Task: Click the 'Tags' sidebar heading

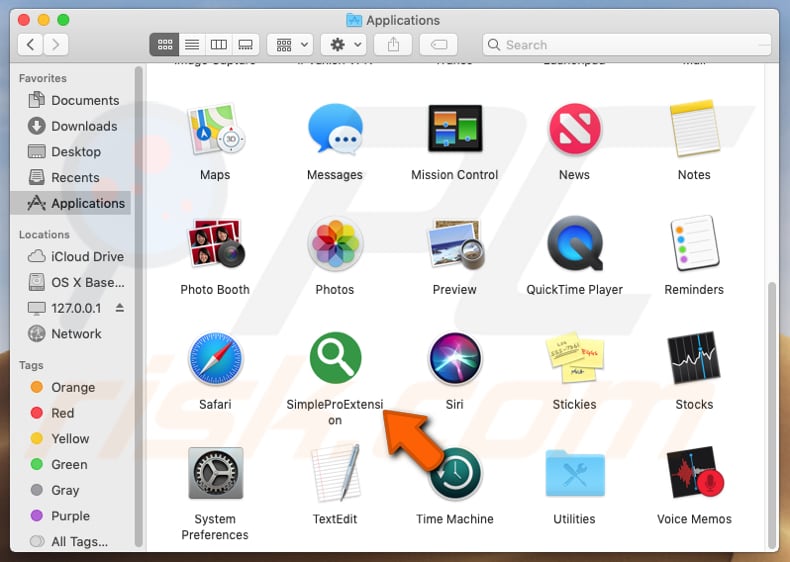Action: [x=31, y=365]
